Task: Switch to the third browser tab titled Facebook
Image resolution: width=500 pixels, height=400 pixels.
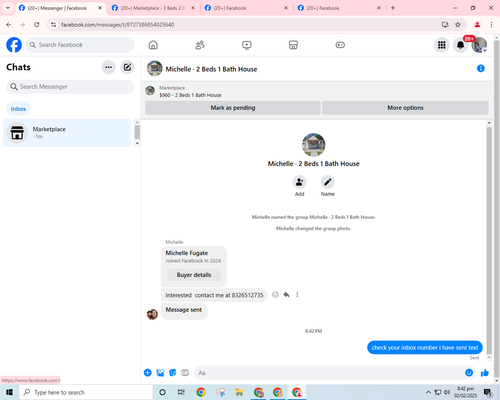Action: point(246,8)
